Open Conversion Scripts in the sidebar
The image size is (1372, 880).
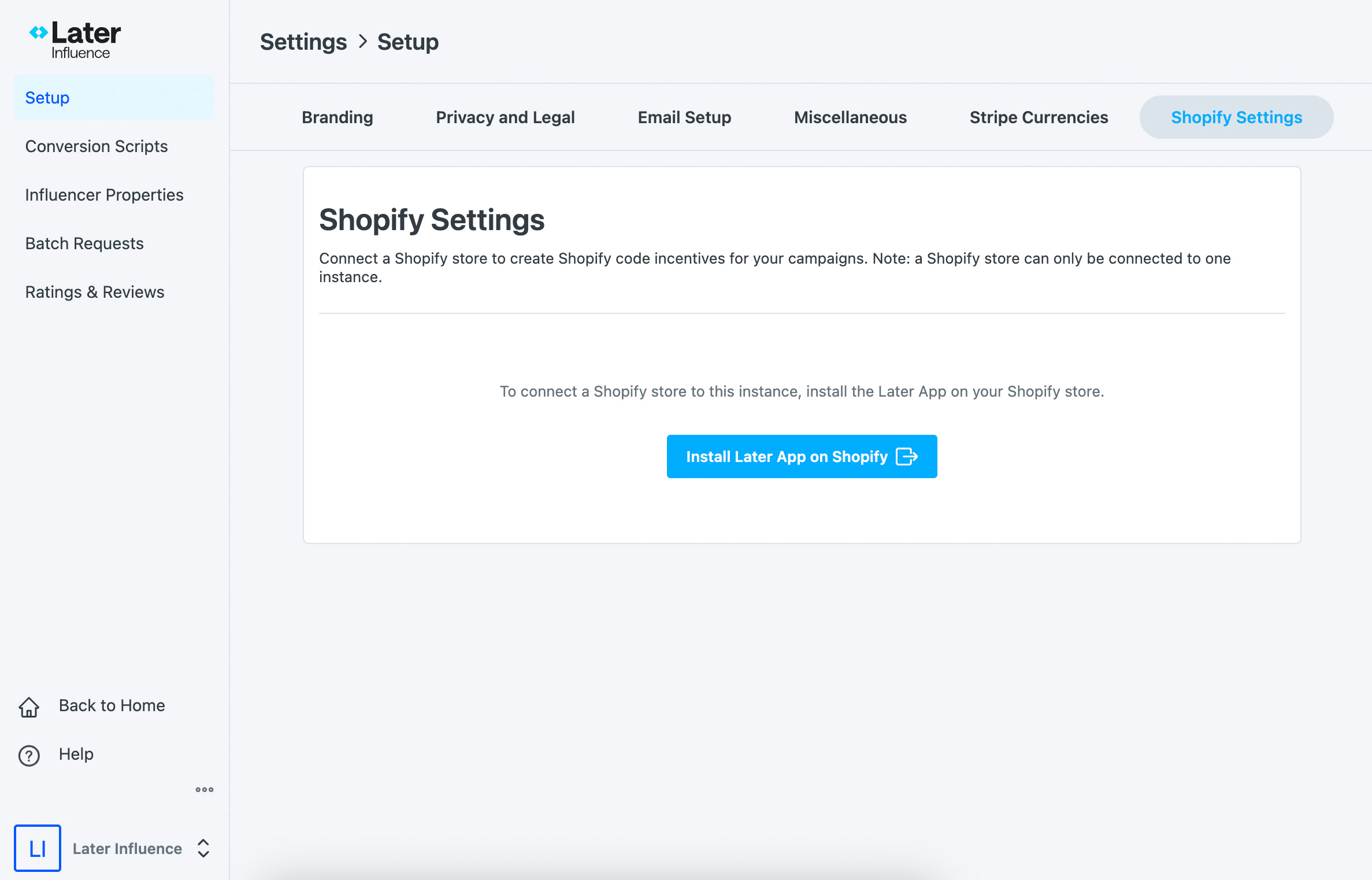[x=97, y=146]
